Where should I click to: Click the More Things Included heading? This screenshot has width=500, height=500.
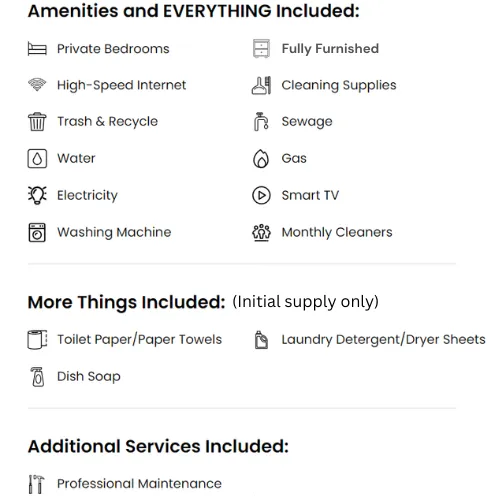[x=127, y=302]
